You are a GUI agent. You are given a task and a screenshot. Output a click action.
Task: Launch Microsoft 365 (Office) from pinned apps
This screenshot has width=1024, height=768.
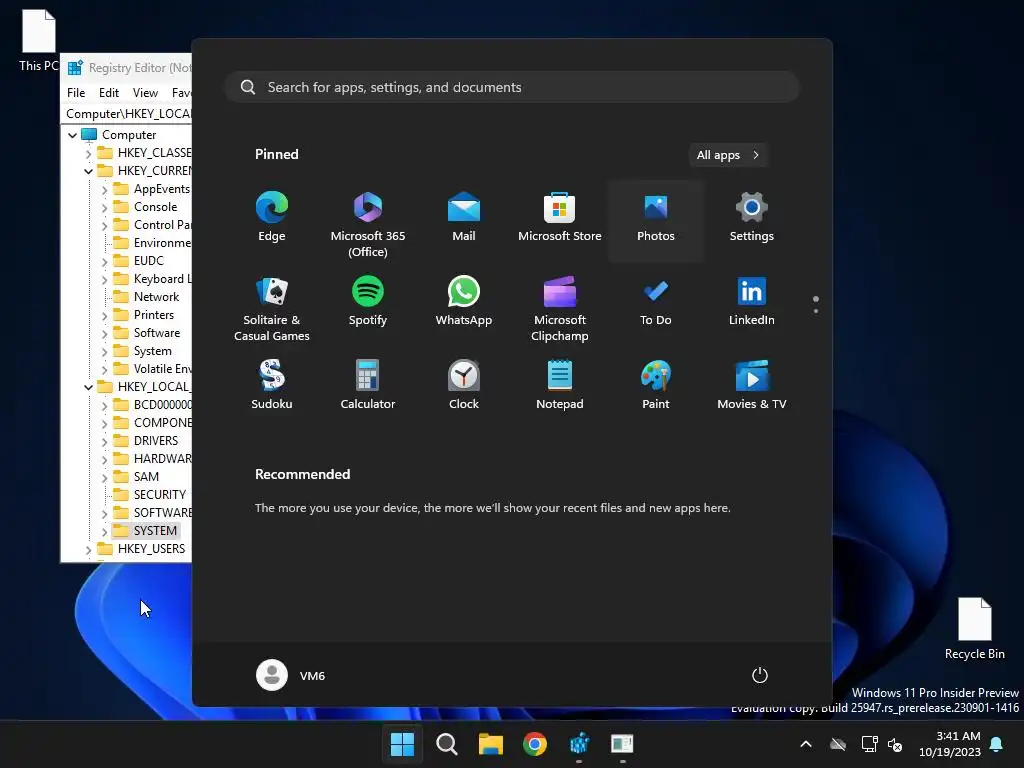click(x=368, y=223)
